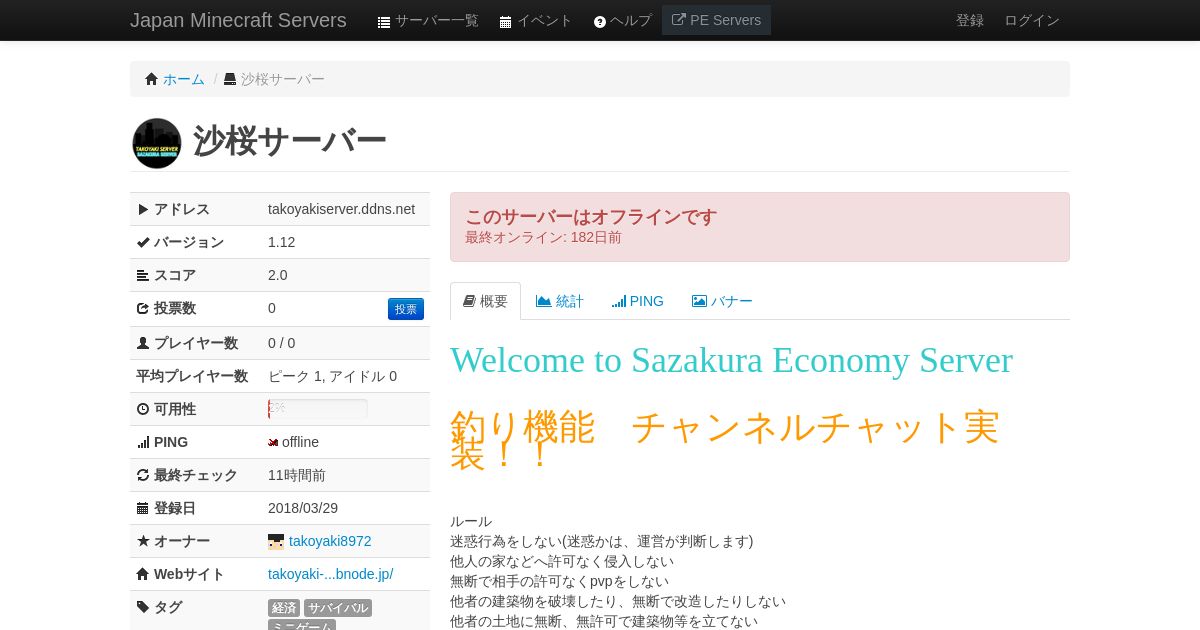Click the takoyaki8972 avatar icon

(x=276, y=541)
